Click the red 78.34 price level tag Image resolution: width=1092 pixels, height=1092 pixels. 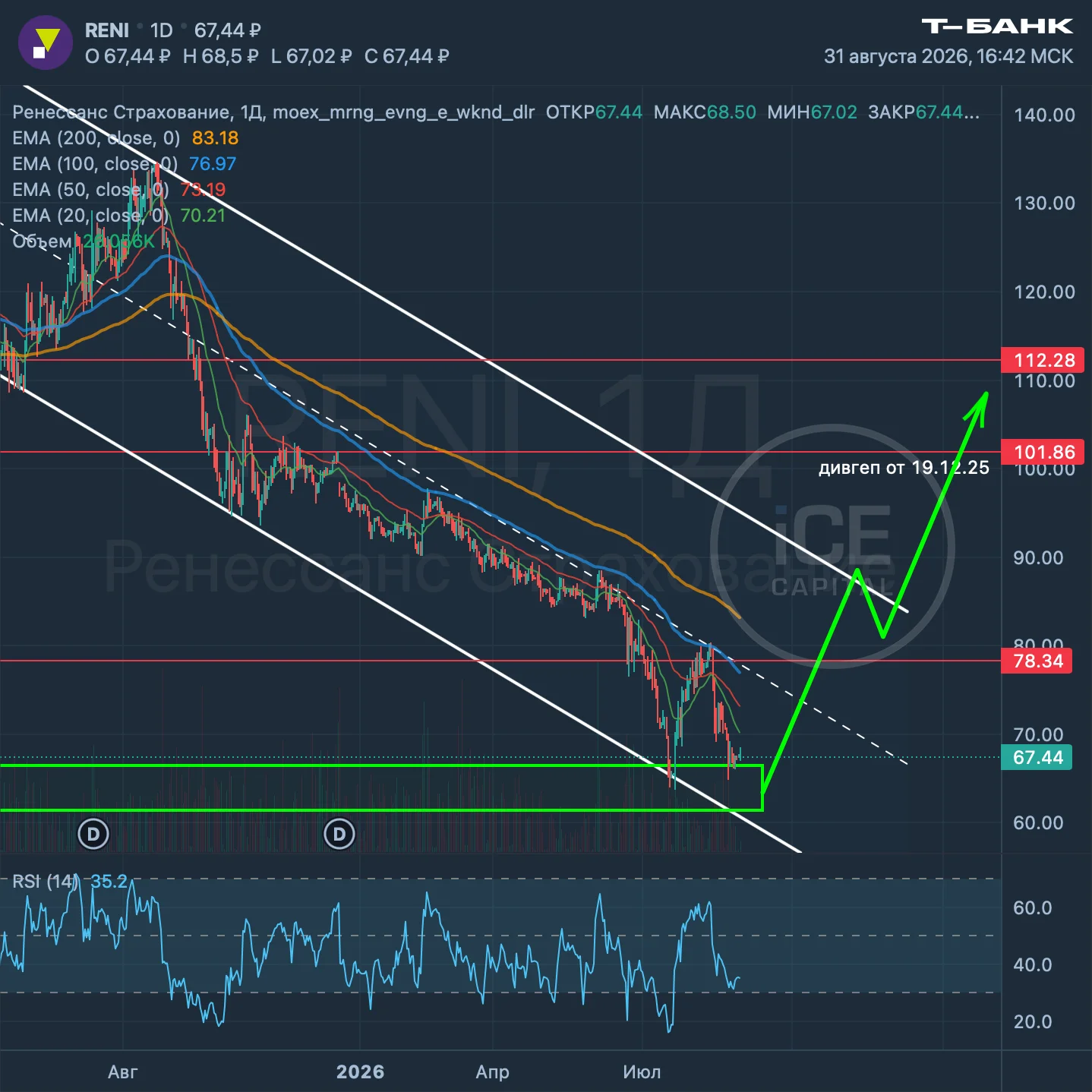[x=1037, y=661]
